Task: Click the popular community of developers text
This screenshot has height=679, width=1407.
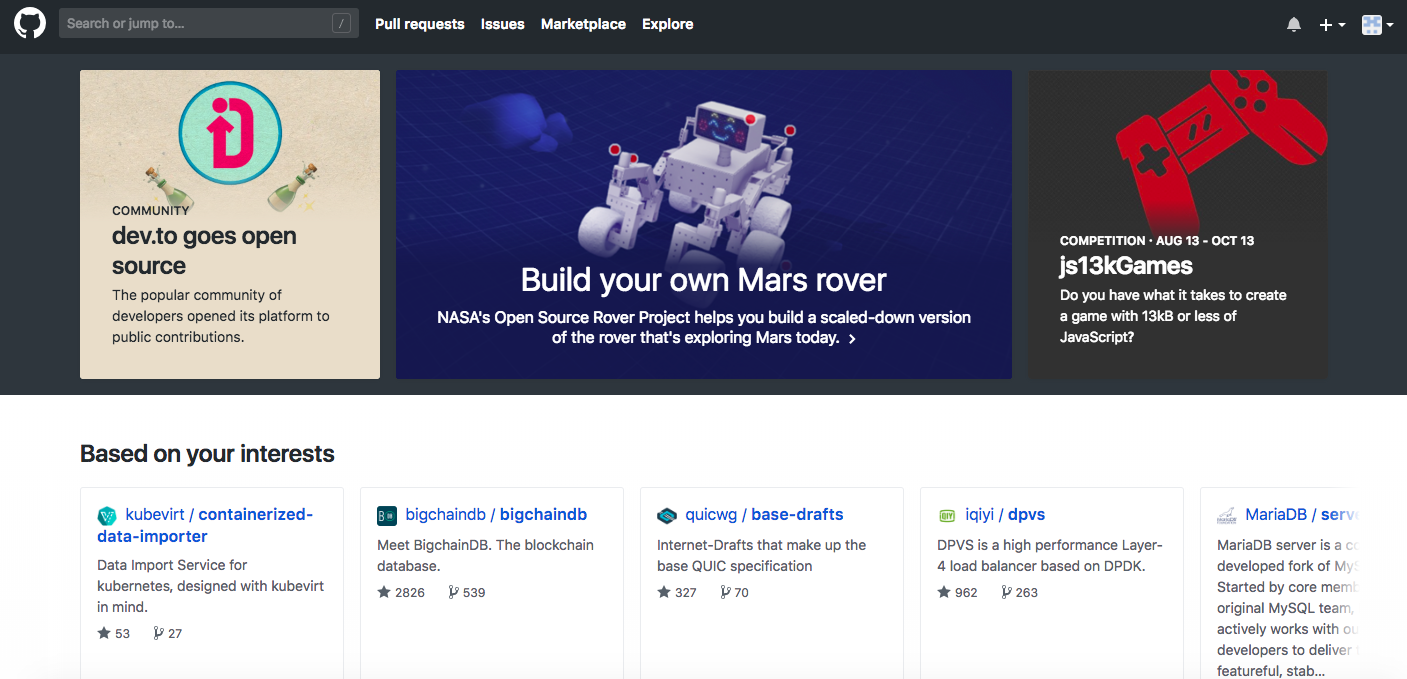Action: [221, 316]
